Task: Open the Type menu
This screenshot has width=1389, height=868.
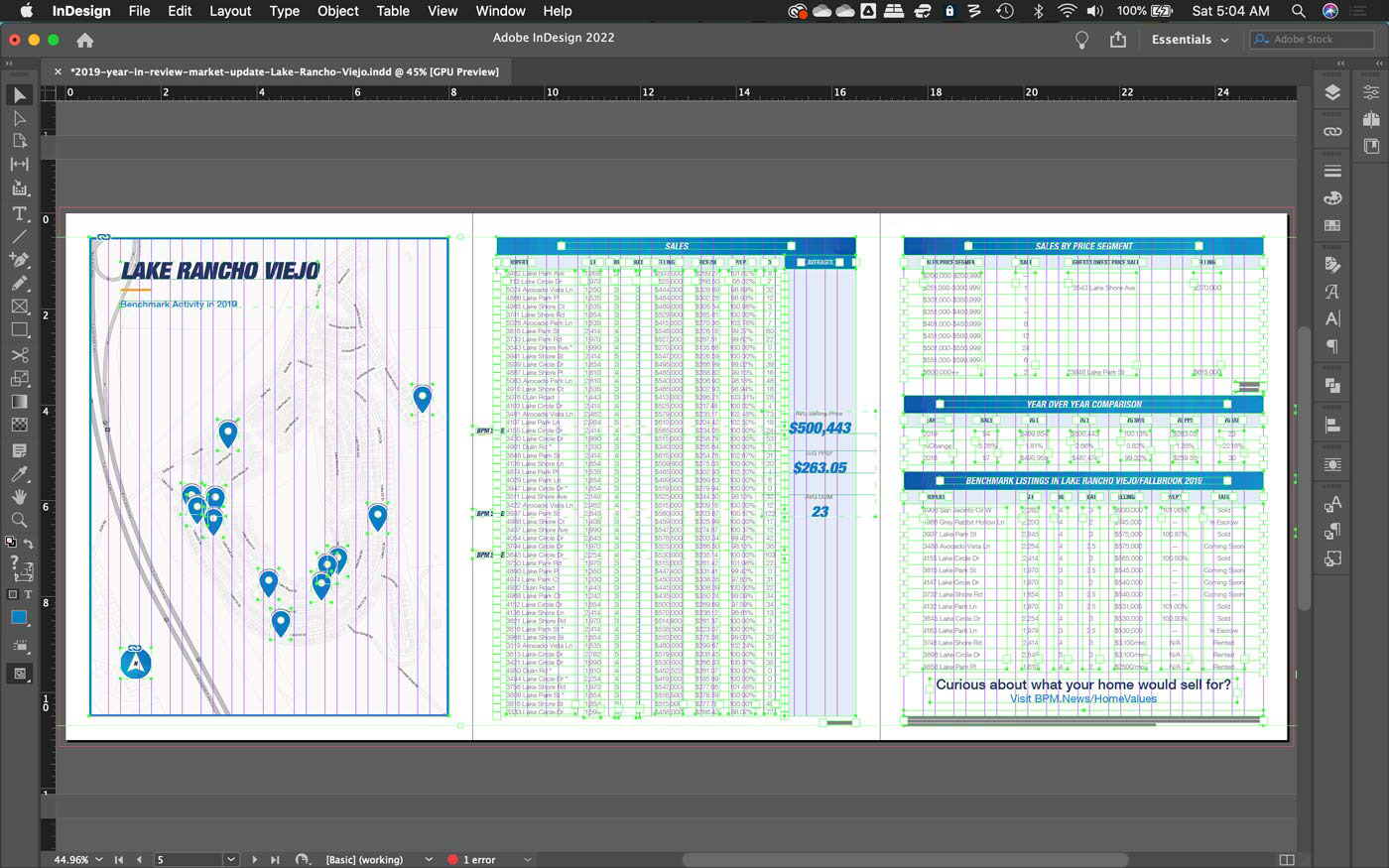Action: click(x=284, y=11)
